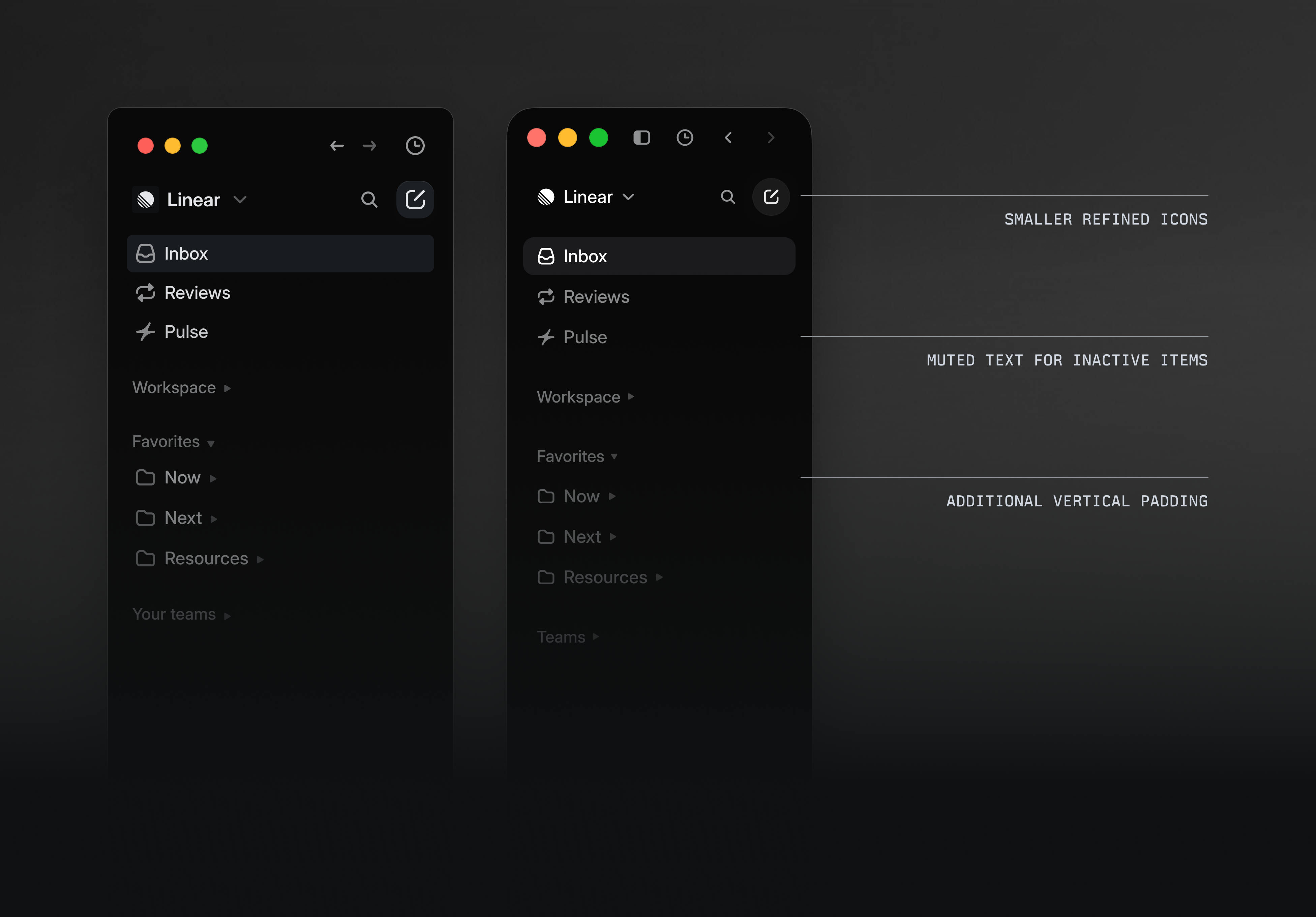Open search in the left Linear window
This screenshot has height=917, width=1316.
pyautogui.click(x=370, y=200)
